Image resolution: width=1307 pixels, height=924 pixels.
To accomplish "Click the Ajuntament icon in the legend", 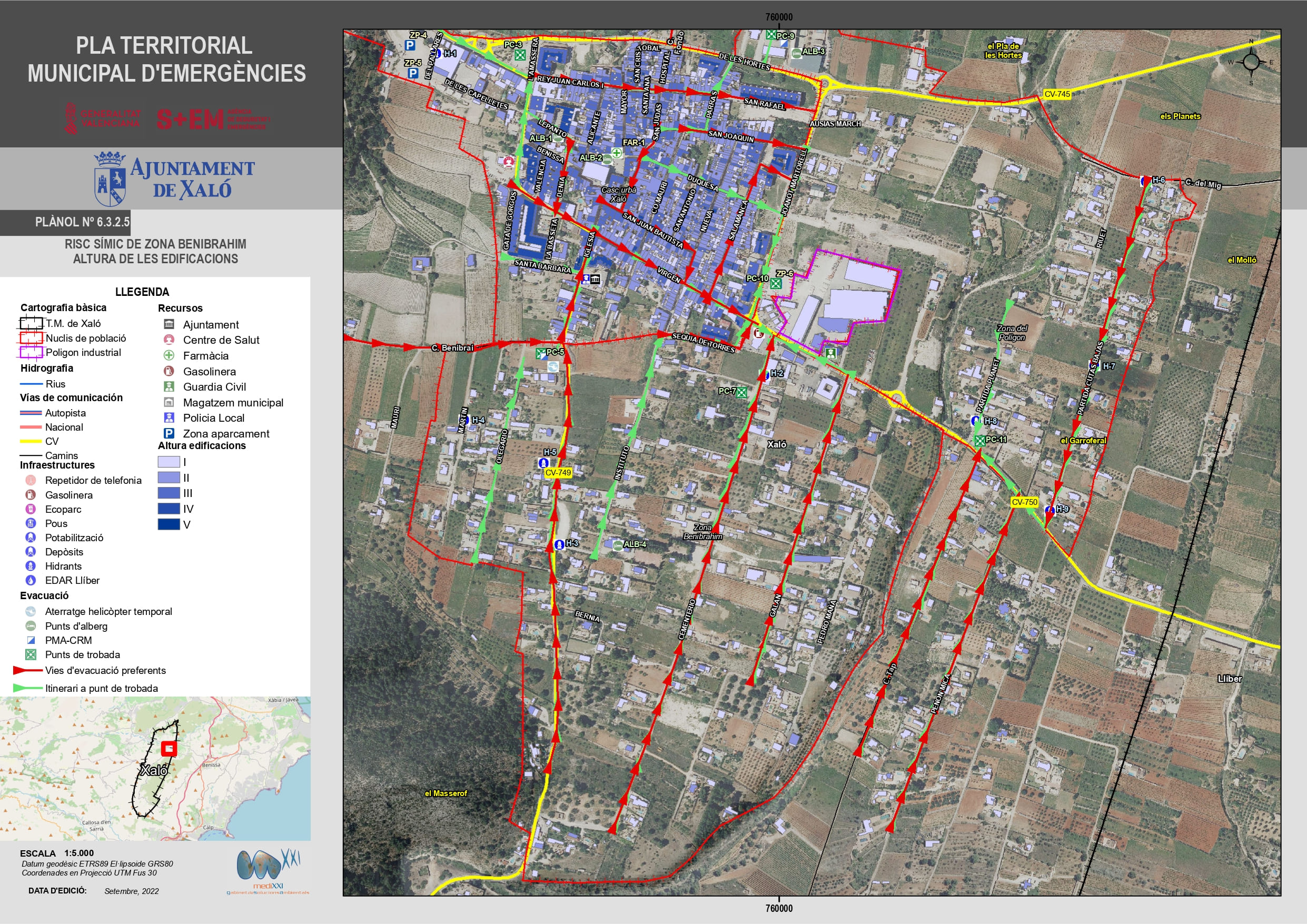I will click(x=169, y=324).
